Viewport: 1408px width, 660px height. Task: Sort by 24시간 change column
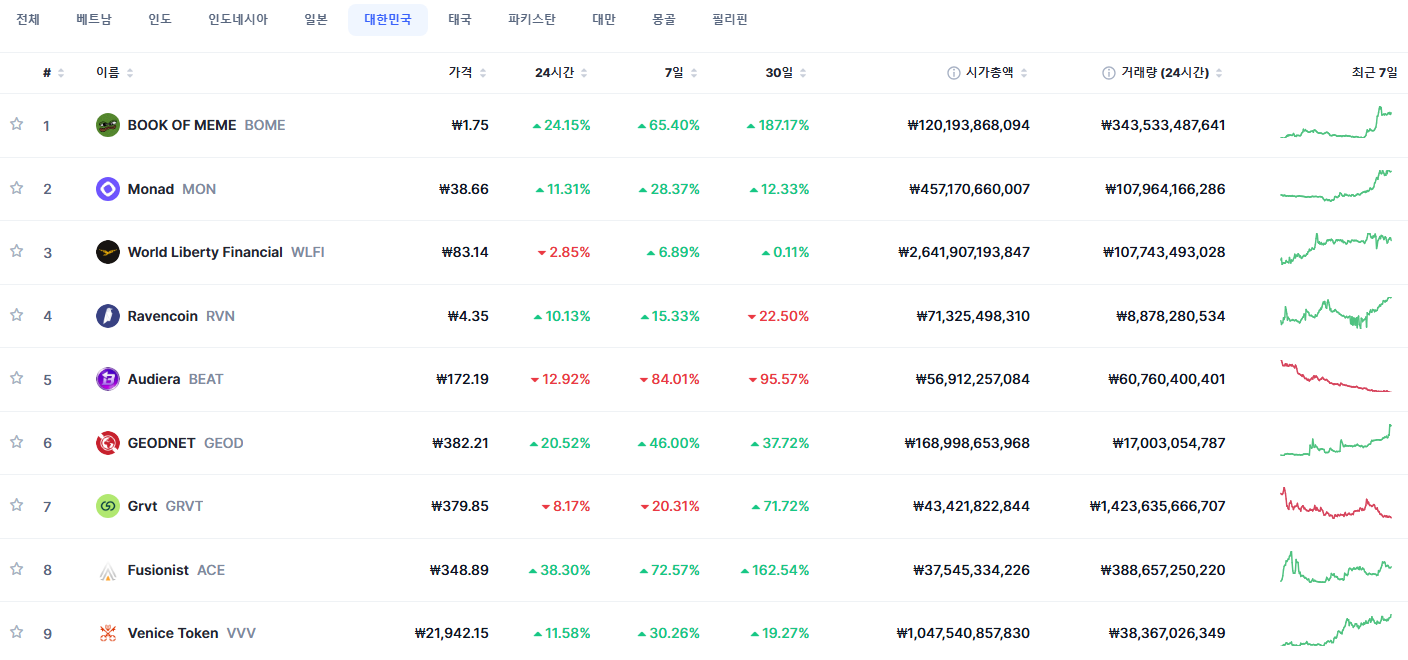pyautogui.click(x=562, y=73)
